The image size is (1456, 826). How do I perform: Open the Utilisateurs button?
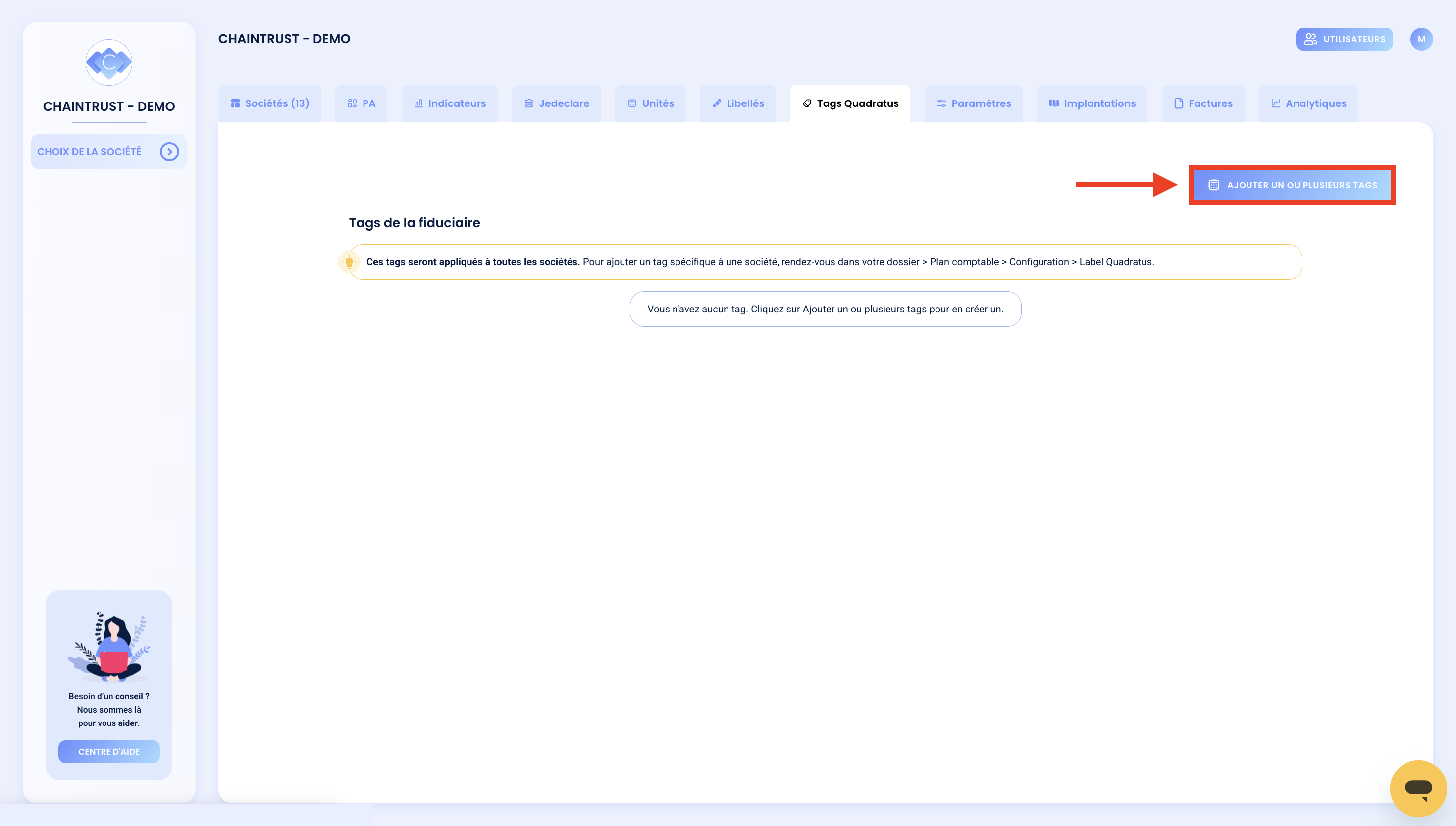[1344, 39]
